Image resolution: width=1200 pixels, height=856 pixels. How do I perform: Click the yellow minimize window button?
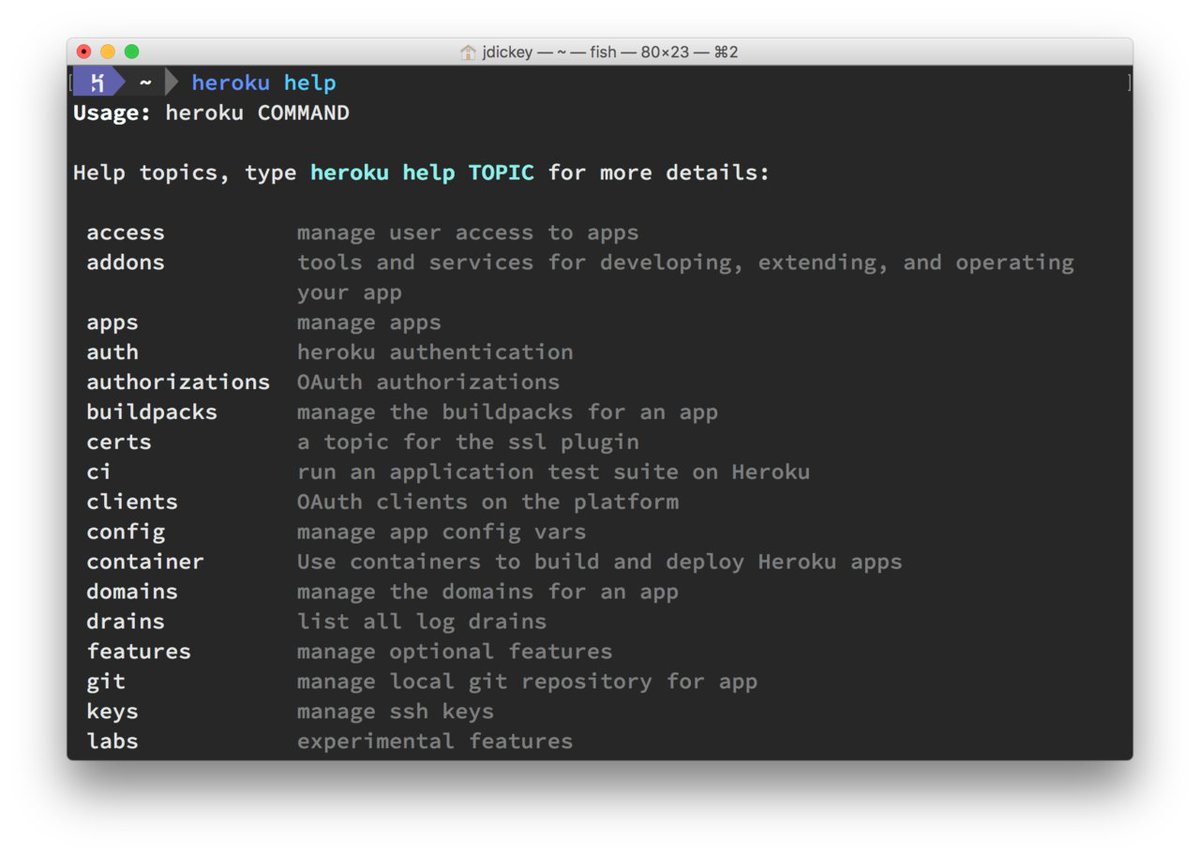[108, 52]
